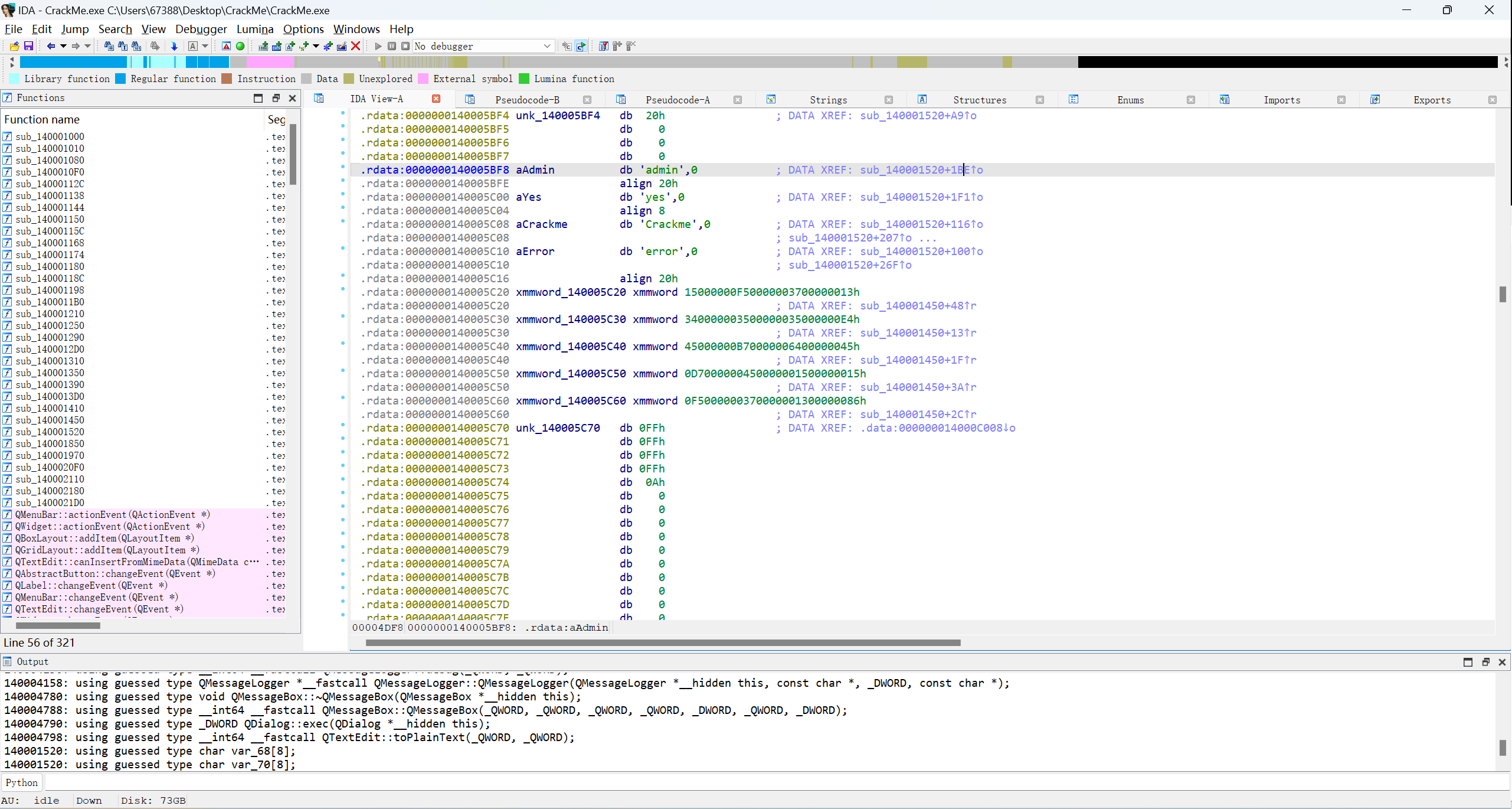
Task: Select QLabel::changeEvent in the Functions list
Action: [91, 585]
